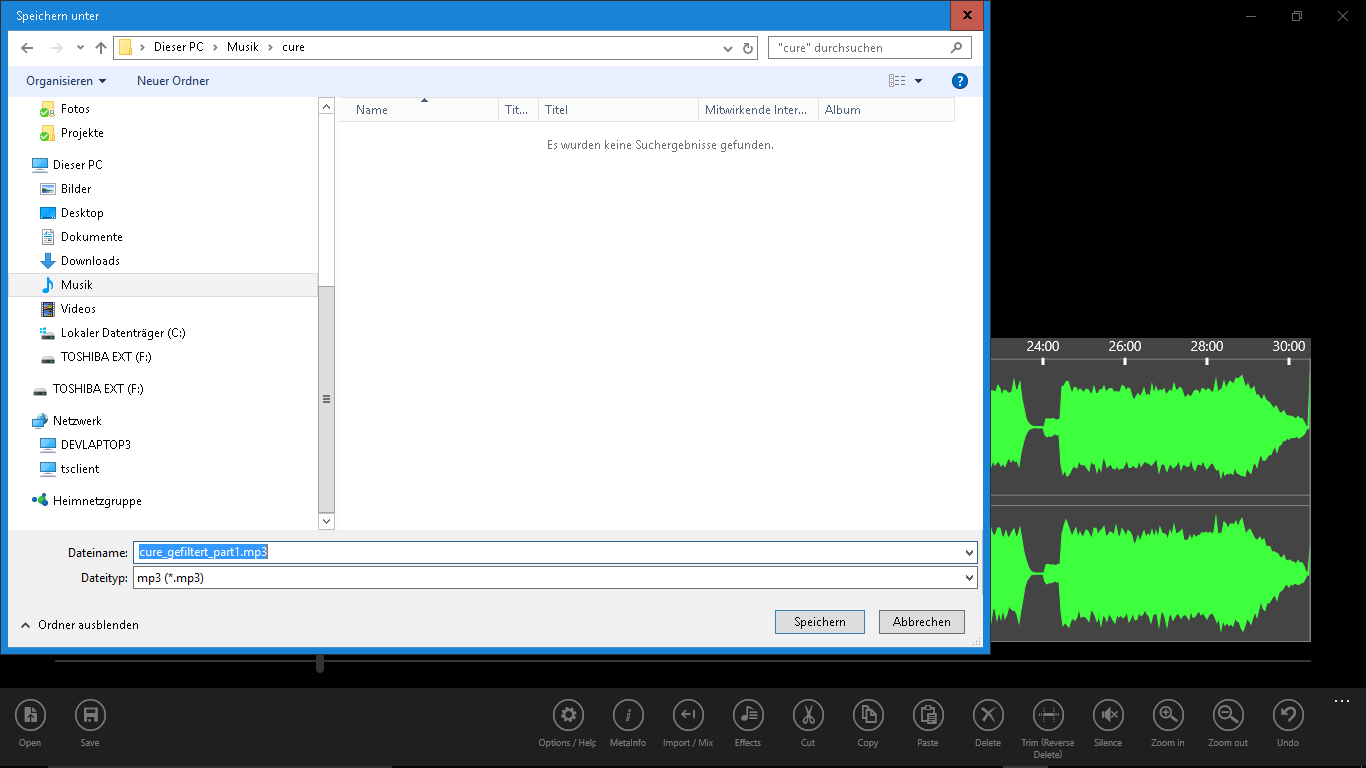The width and height of the screenshot is (1366, 768).
Task: Sort by the Name column header
Action: pos(418,110)
